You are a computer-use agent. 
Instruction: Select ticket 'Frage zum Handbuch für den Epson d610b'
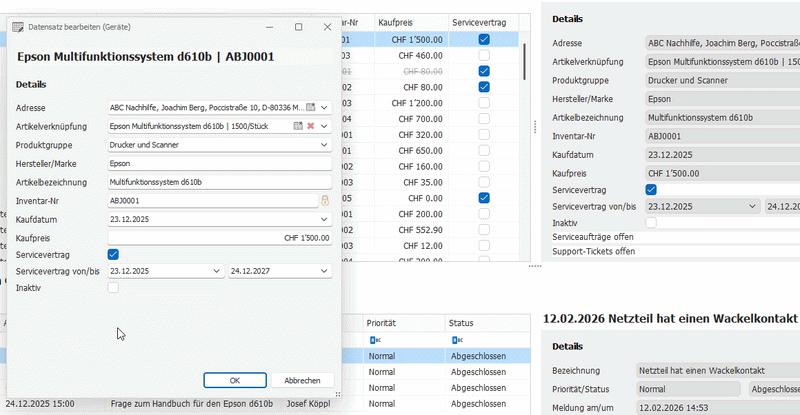pyautogui.click(x=192, y=403)
